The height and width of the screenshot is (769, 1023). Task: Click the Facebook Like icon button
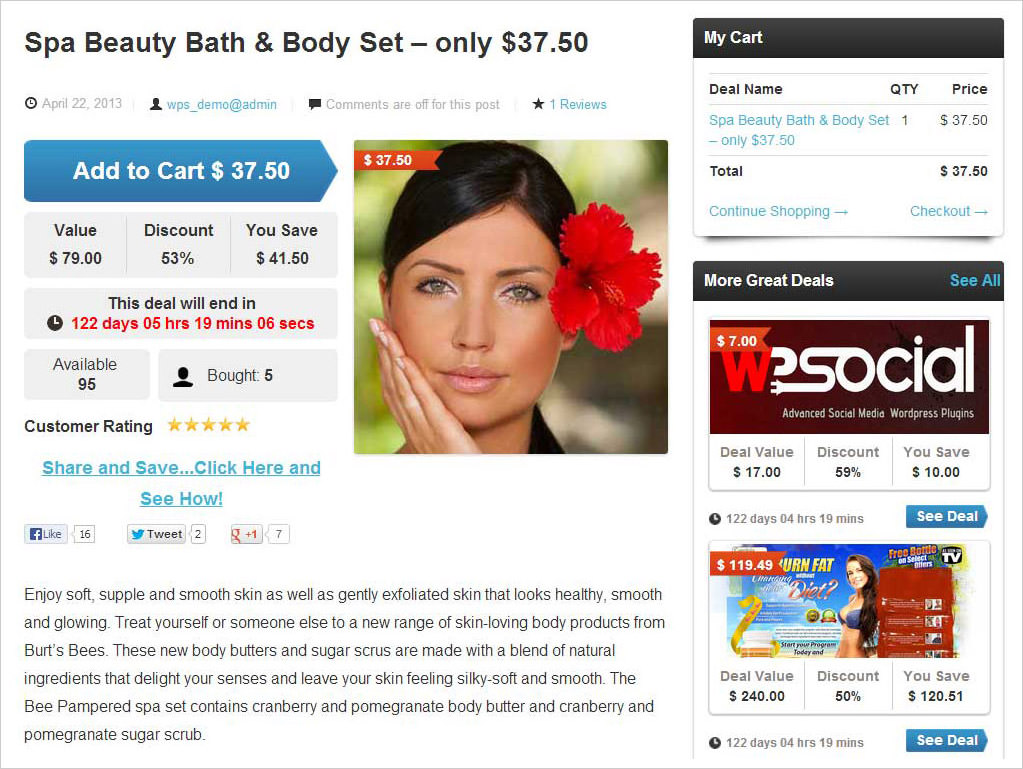point(46,534)
